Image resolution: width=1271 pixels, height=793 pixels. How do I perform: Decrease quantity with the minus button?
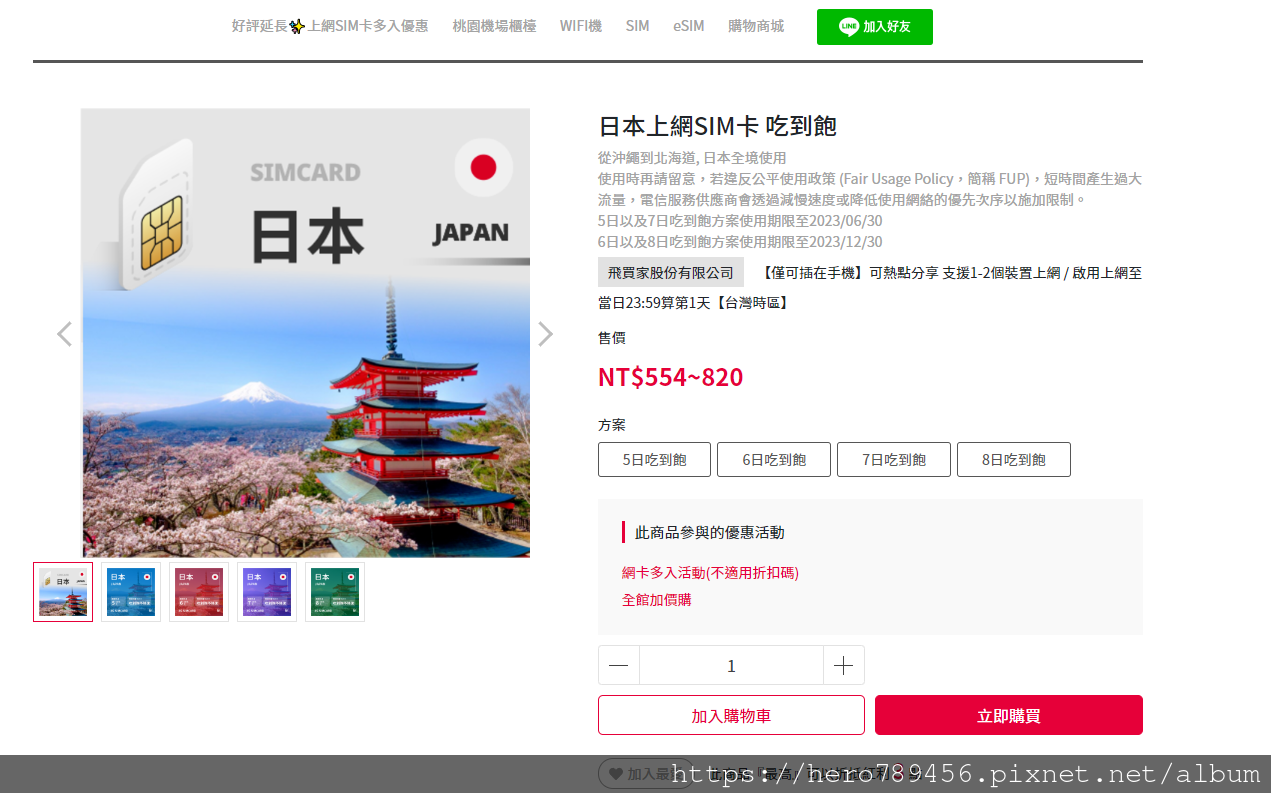619,666
